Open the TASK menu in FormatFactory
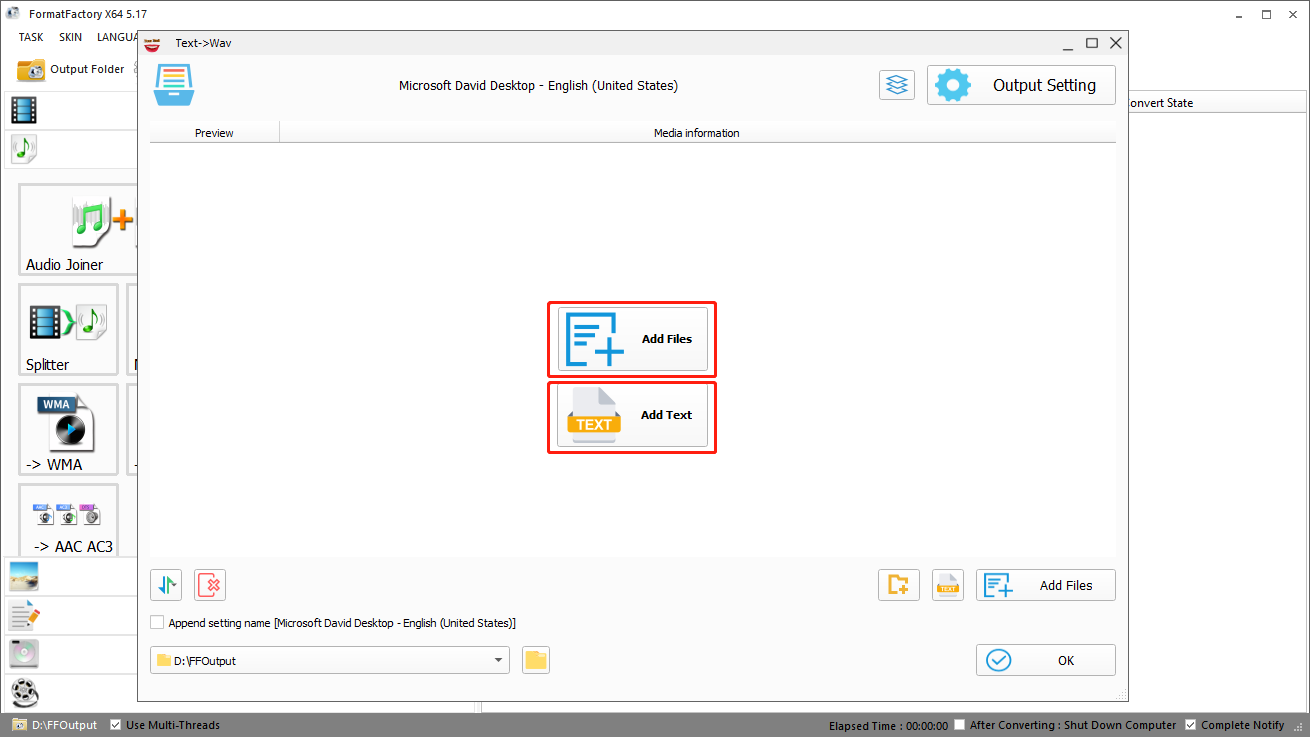 (x=31, y=37)
